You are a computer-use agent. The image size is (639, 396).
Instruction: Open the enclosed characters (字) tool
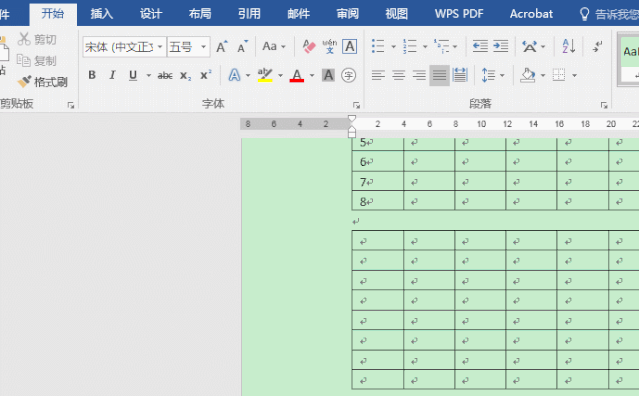[348, 75]
